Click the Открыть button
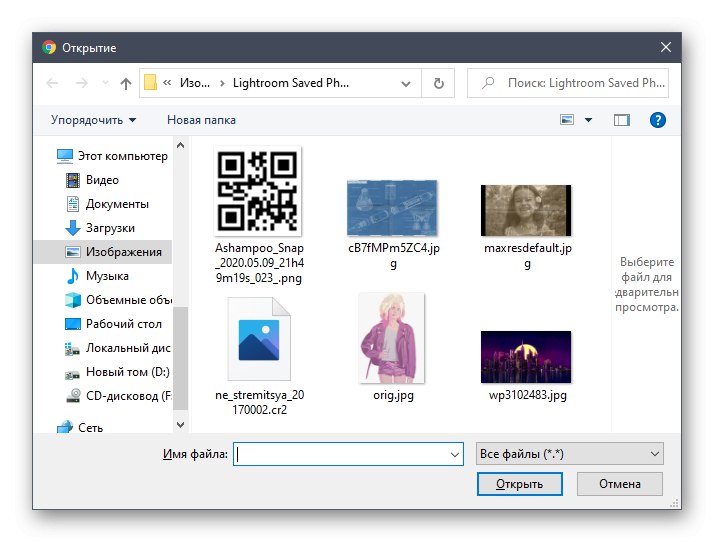The height and width of the screenshot is (542, 714). (x=520, y=484)
